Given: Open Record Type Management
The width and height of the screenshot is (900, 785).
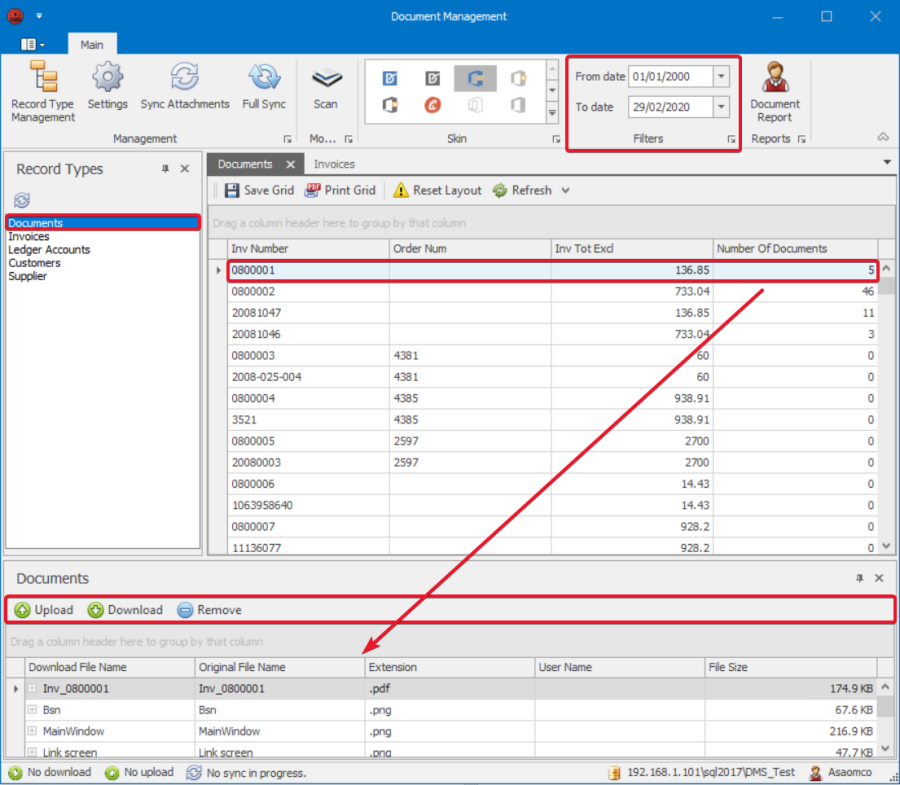Looking at the screenshot, I should point(43,92).
